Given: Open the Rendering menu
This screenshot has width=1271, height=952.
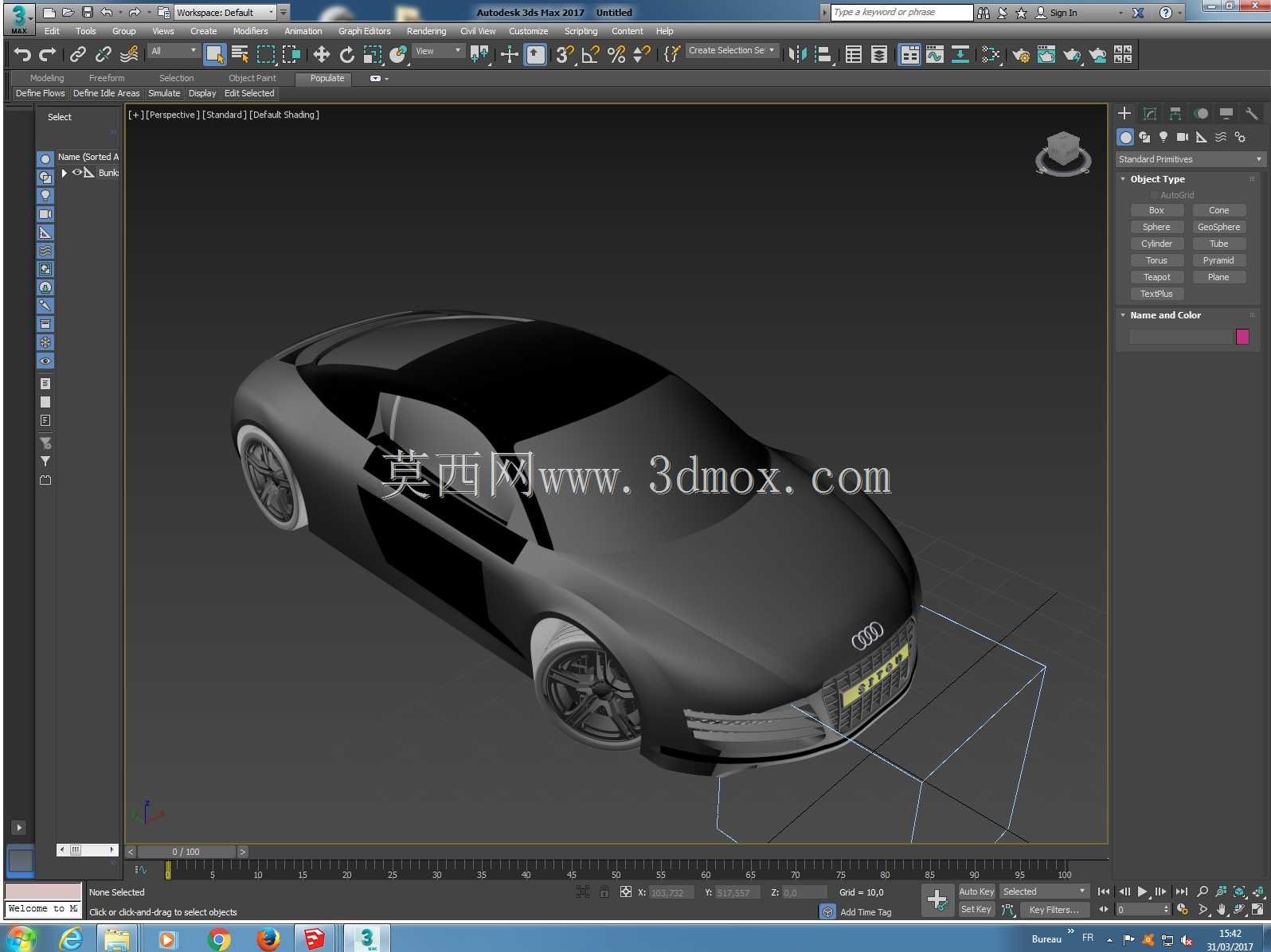Looking at the screenshot, I should pos(426,31).
